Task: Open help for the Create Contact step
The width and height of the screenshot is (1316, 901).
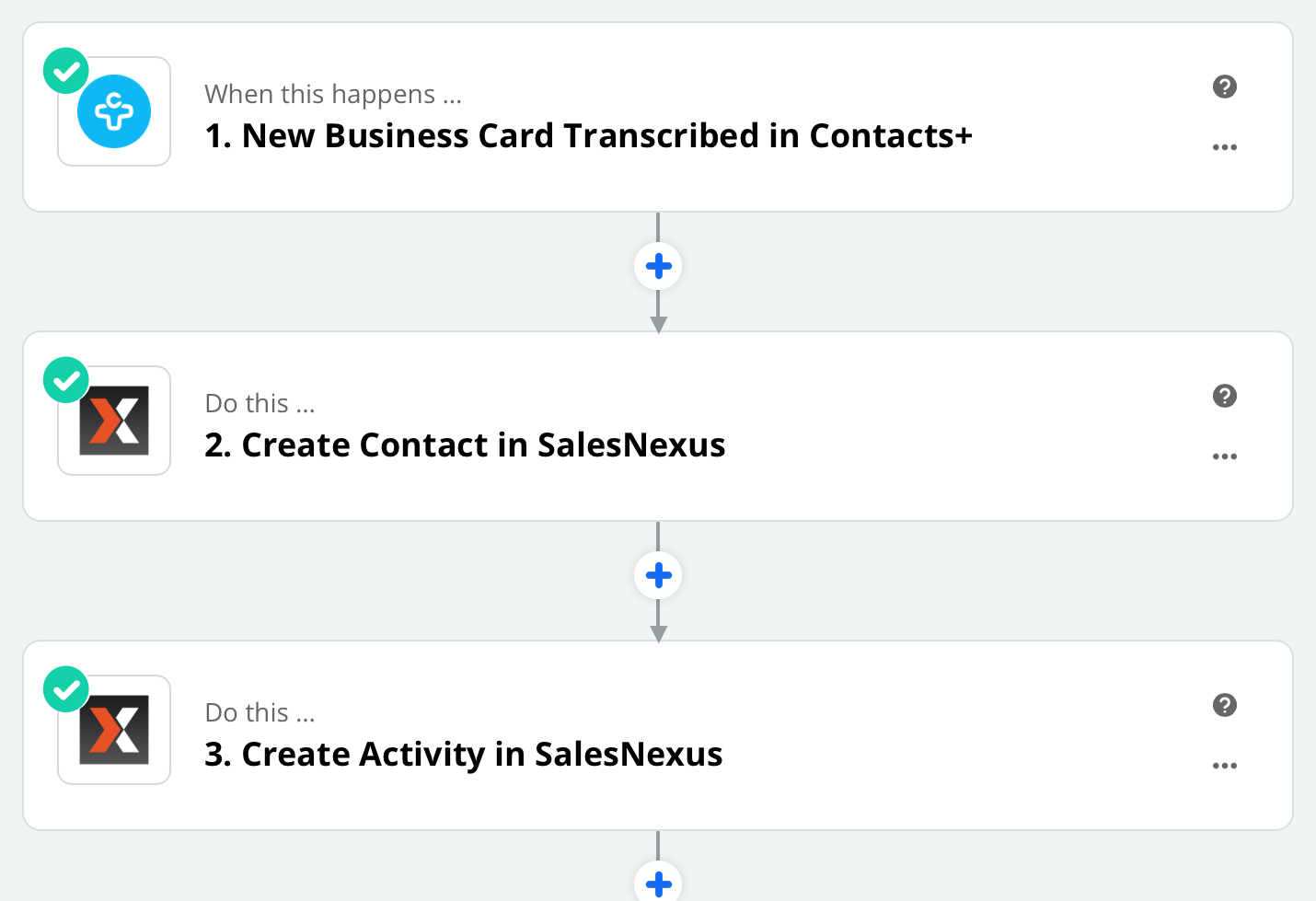Action: (x=1225, y=396)
